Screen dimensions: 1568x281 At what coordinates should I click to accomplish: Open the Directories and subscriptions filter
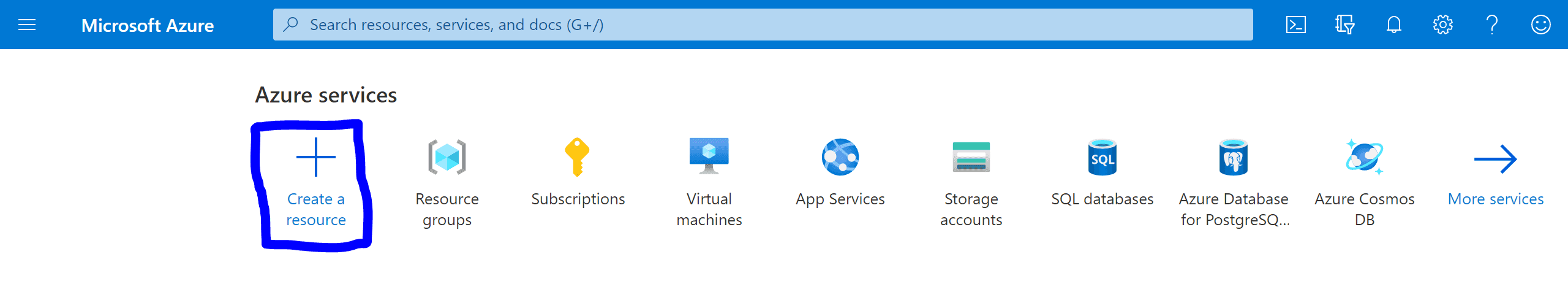tap(1344, 25)
